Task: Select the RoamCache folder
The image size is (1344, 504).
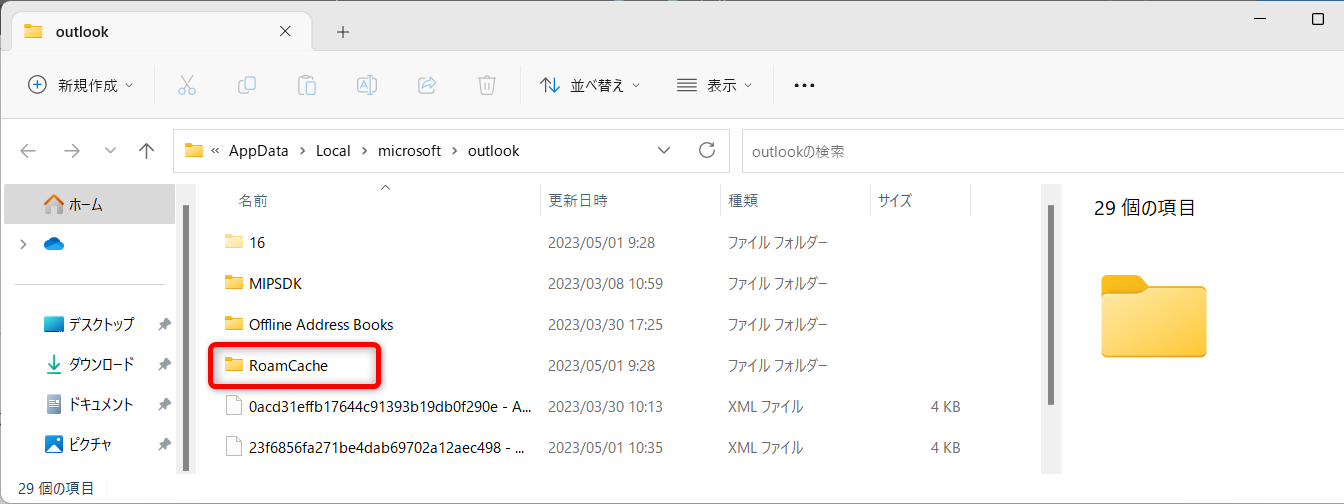Action: tap(288, 366)
